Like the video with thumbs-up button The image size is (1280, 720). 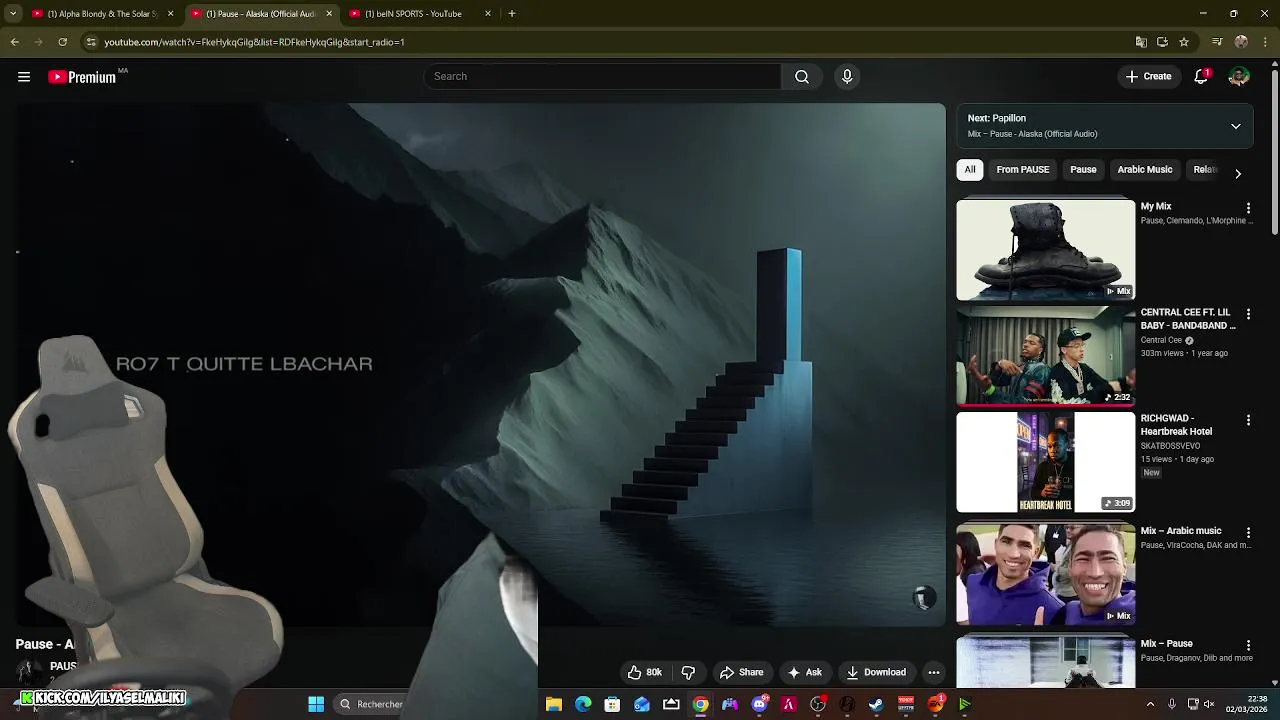[x=645, y=673]
